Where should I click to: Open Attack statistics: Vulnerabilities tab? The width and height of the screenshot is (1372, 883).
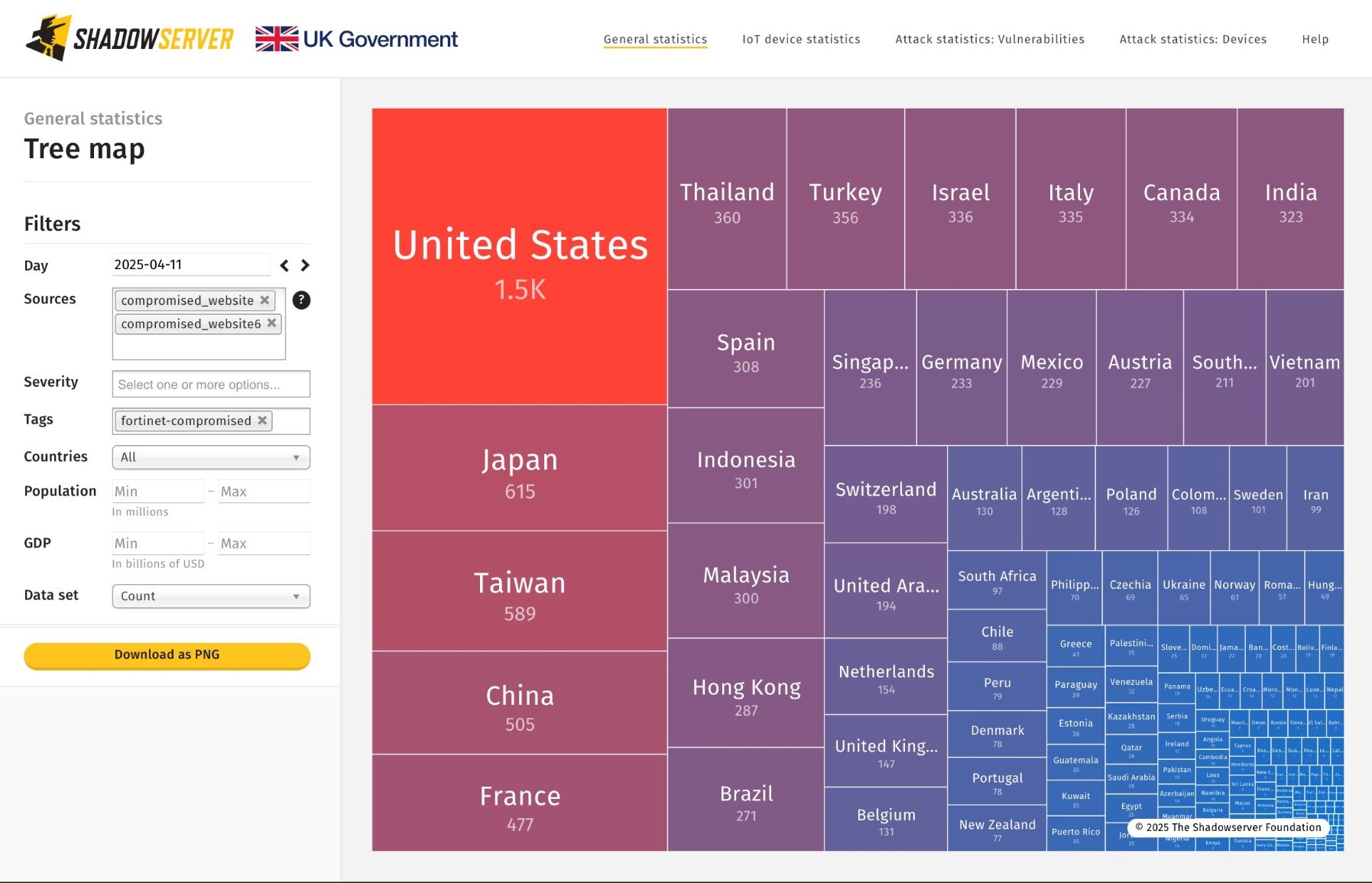[x=990, y=39]
